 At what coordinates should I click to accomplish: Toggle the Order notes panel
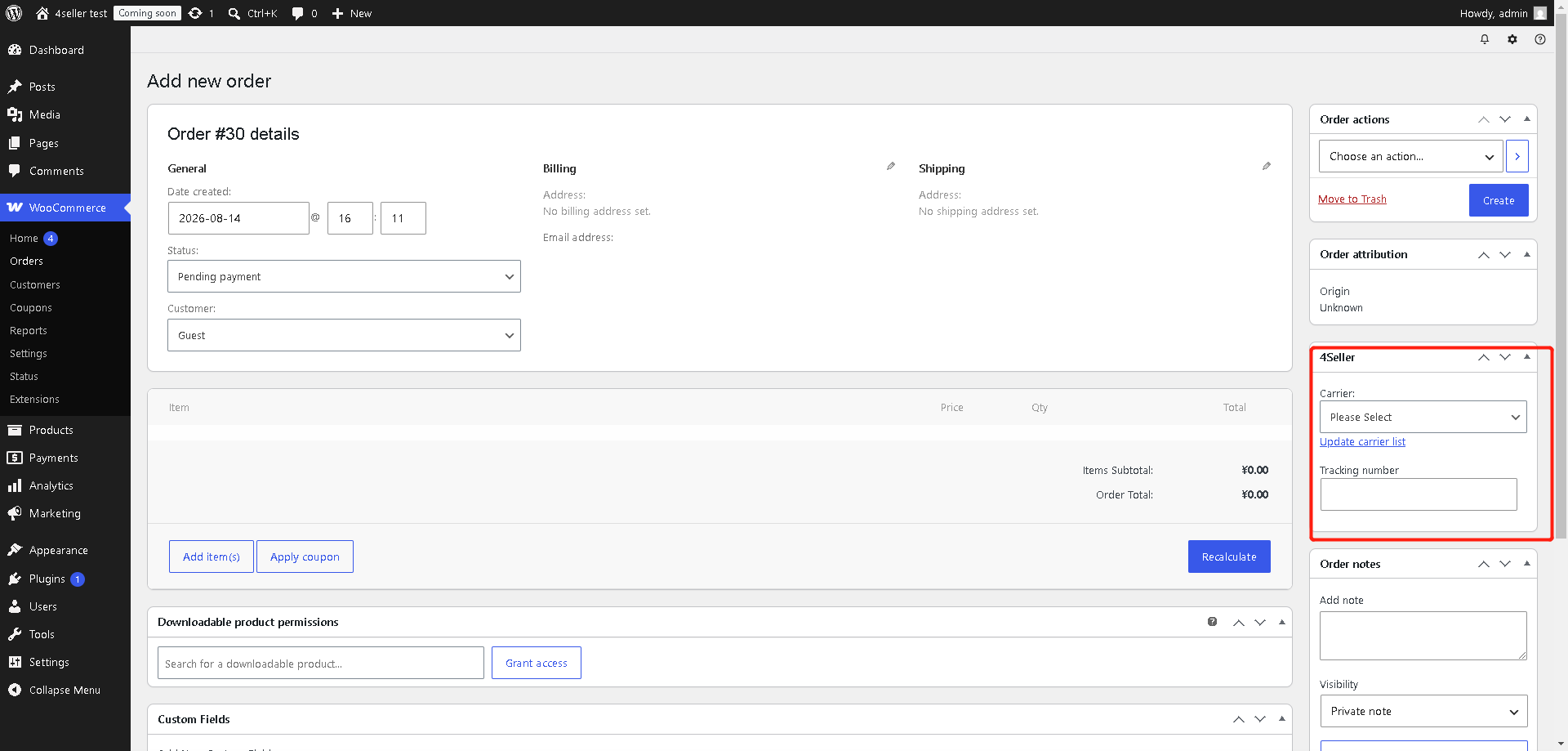pos(1526,564)
